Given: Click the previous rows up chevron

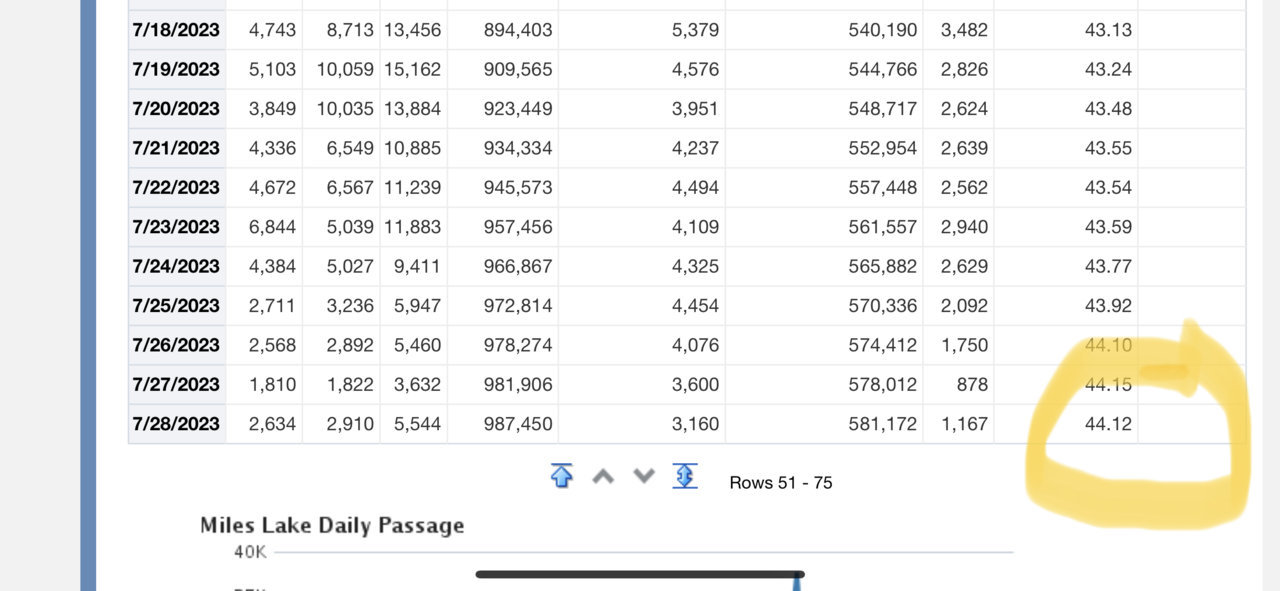Looking at the screenshot, I should click(603, 477).
